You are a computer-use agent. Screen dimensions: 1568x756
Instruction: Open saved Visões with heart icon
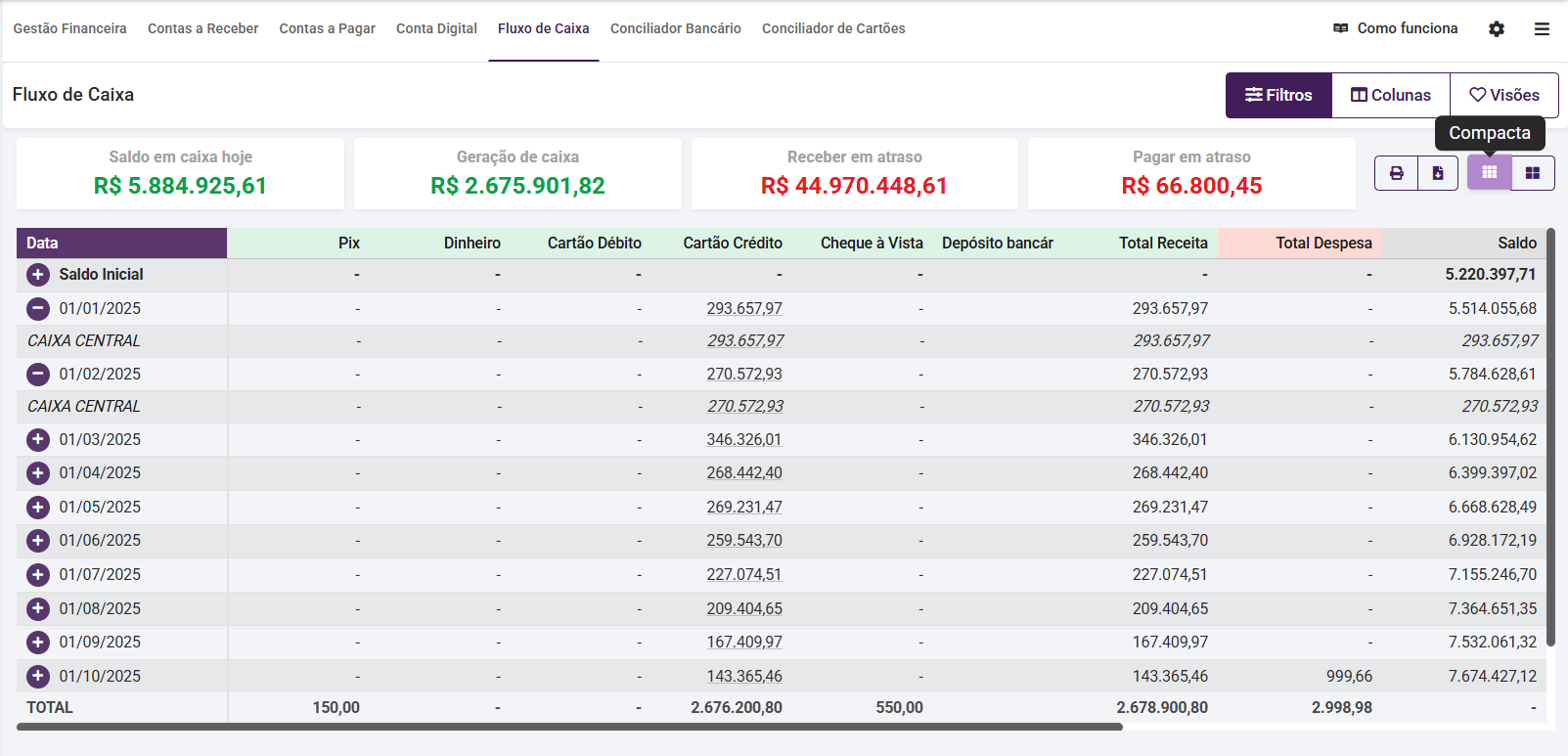pyautogui.click(x=1503, y=95)
